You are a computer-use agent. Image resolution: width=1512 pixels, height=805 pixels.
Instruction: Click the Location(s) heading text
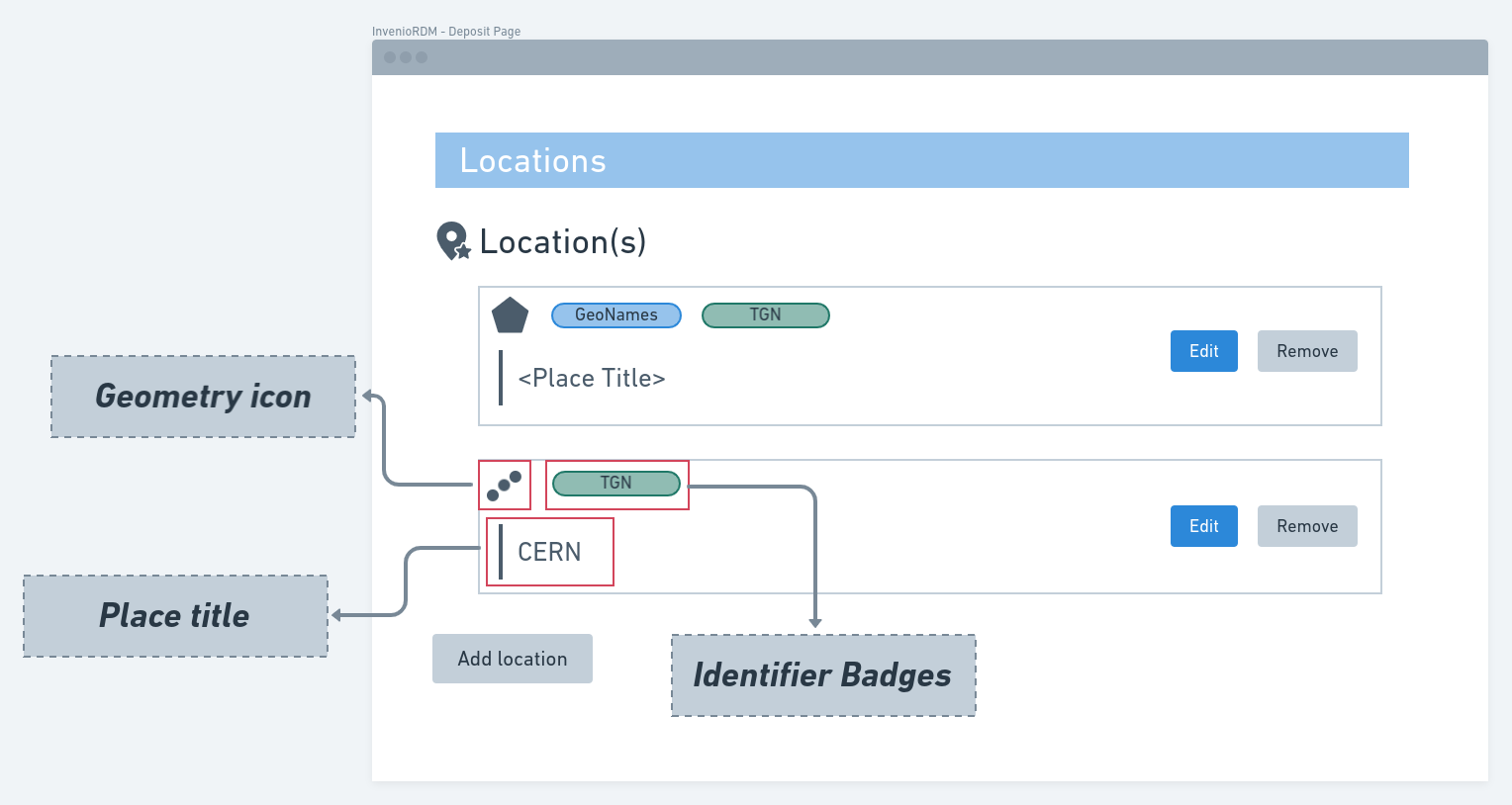563,241
